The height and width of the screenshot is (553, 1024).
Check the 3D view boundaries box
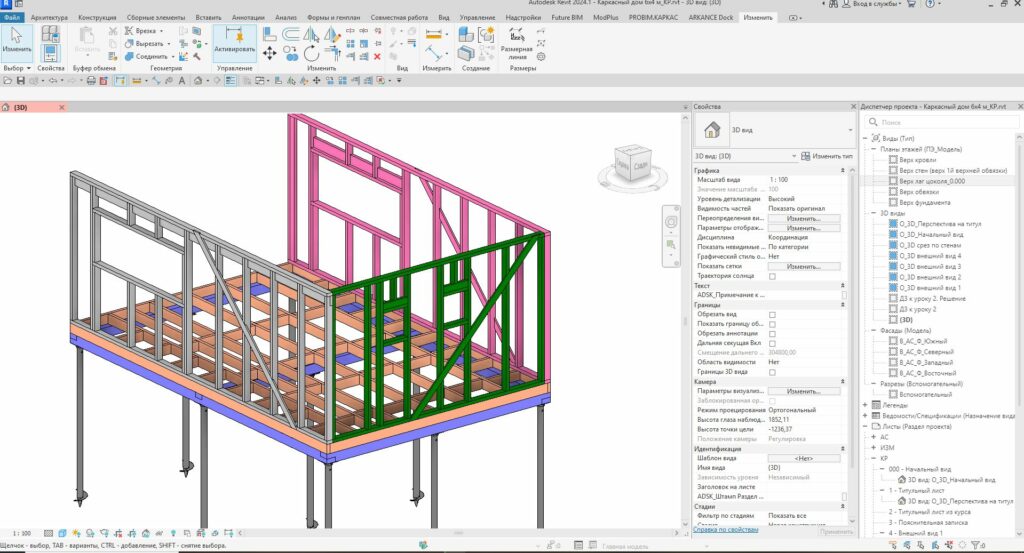772,372
